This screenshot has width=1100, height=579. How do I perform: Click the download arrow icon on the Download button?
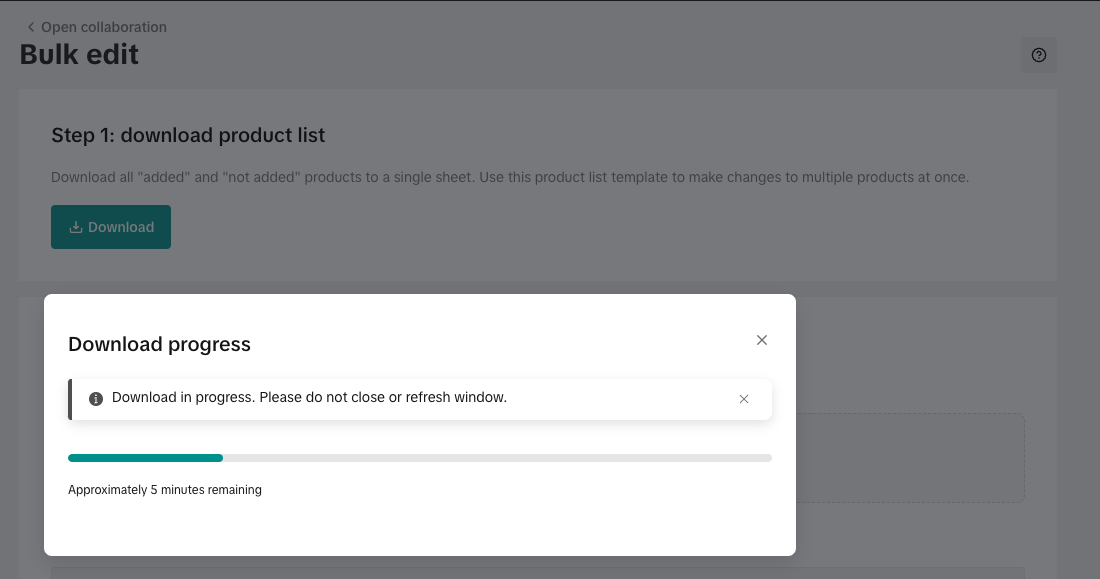(75, 227)
